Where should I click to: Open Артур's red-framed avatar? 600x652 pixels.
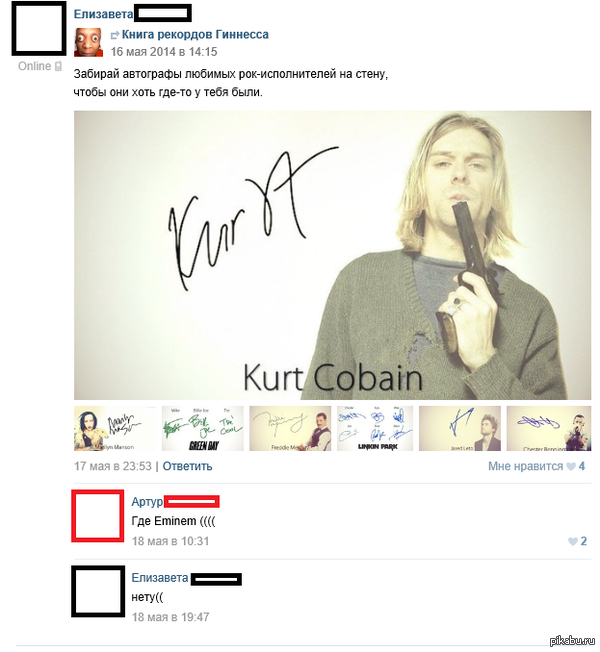pos(98,516)
